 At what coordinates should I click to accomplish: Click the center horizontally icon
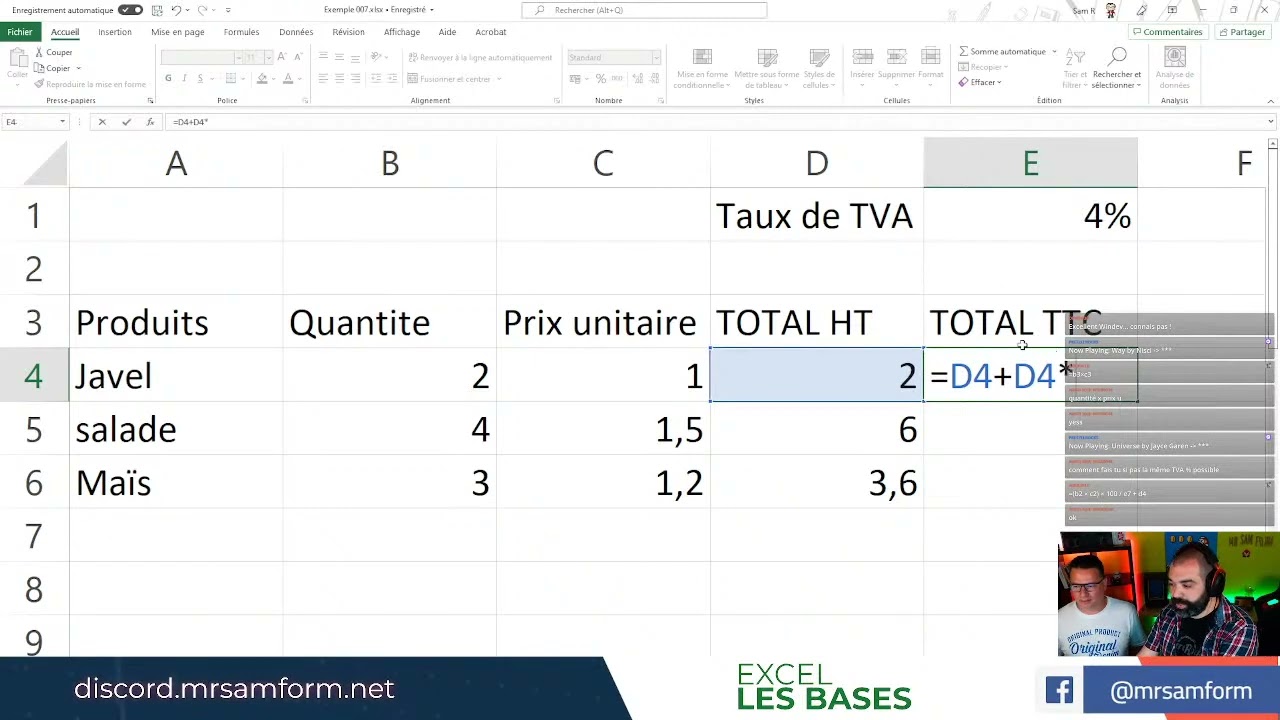pos(339,78)
